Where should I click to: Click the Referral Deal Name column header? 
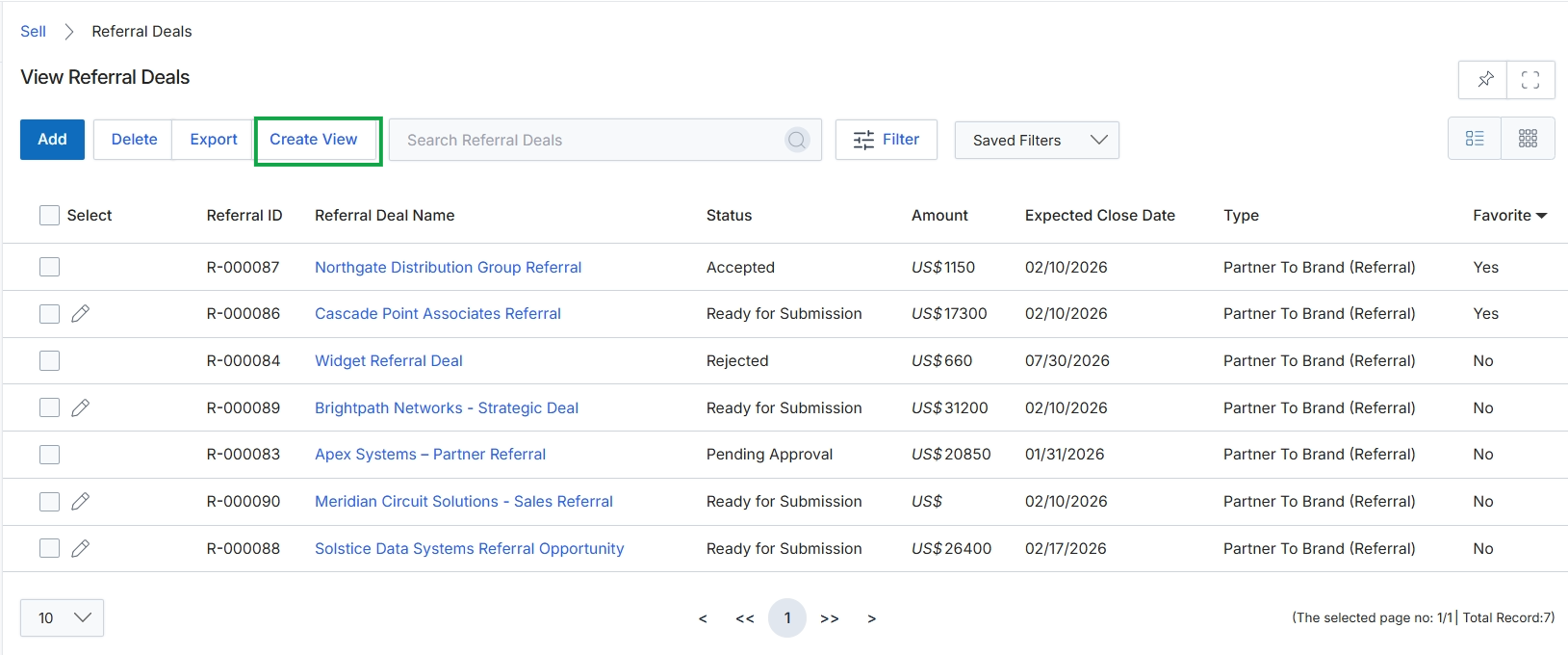(385, 215)
